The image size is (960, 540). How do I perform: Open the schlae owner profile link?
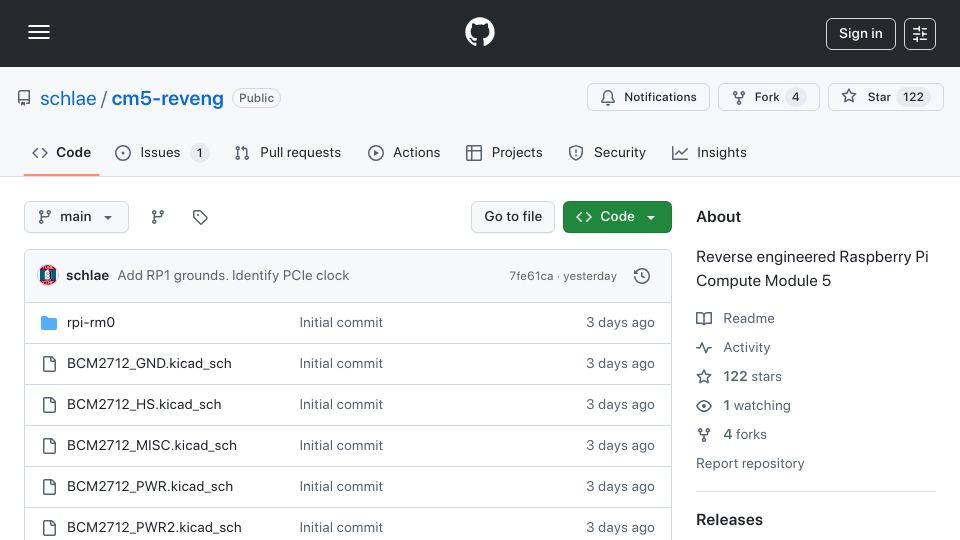tap(68, 98)
